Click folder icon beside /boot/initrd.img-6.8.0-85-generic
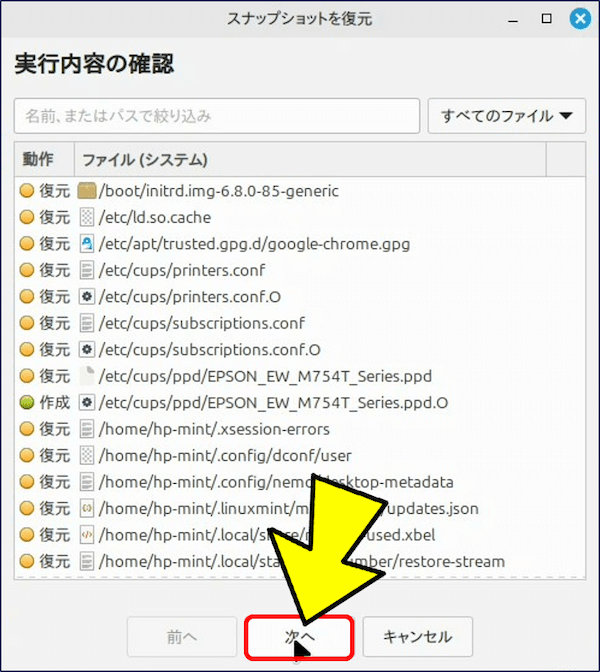Image resolution: width=600 pixels, height=672 pixels. tap(87, 191)
